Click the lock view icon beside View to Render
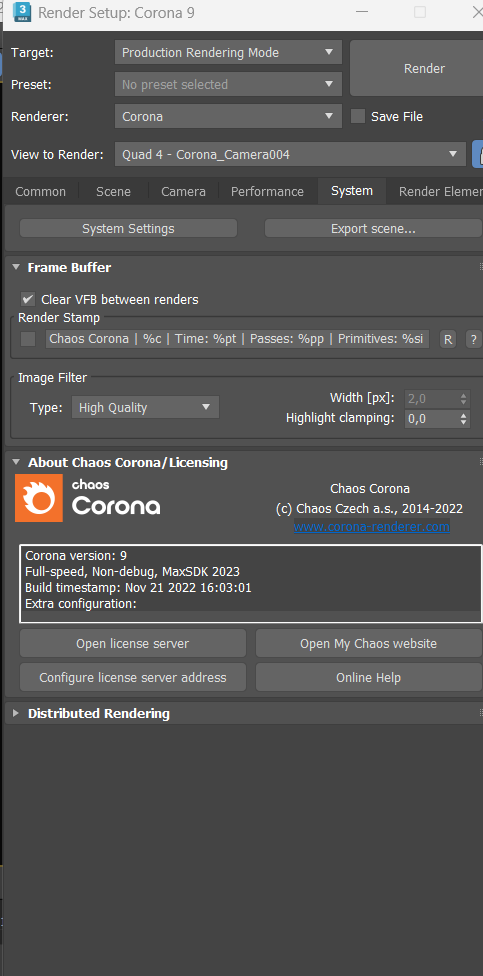 pyautogui.click(x=478, y=154)
